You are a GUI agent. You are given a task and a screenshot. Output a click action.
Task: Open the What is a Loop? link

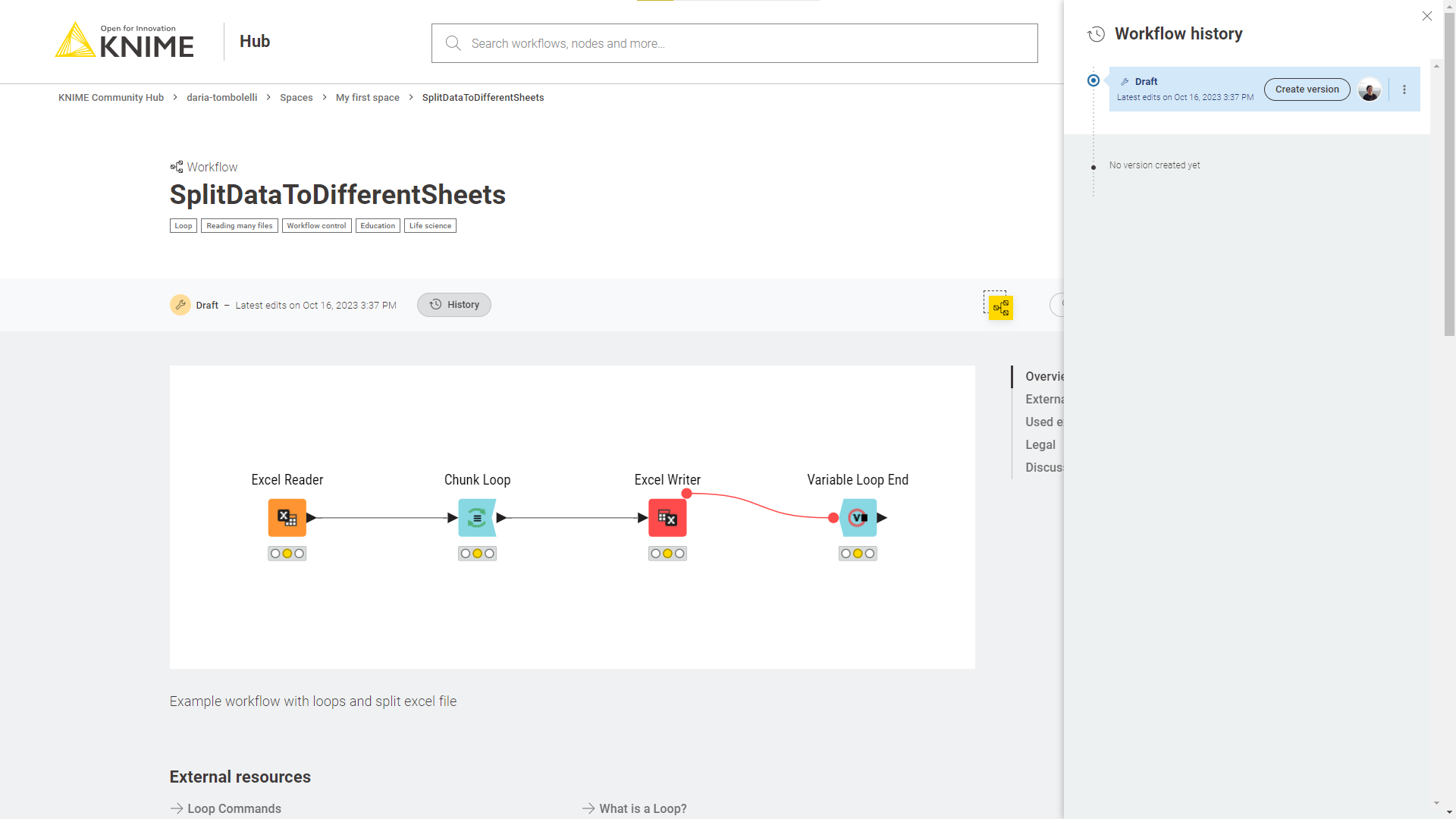coord(634,808)
